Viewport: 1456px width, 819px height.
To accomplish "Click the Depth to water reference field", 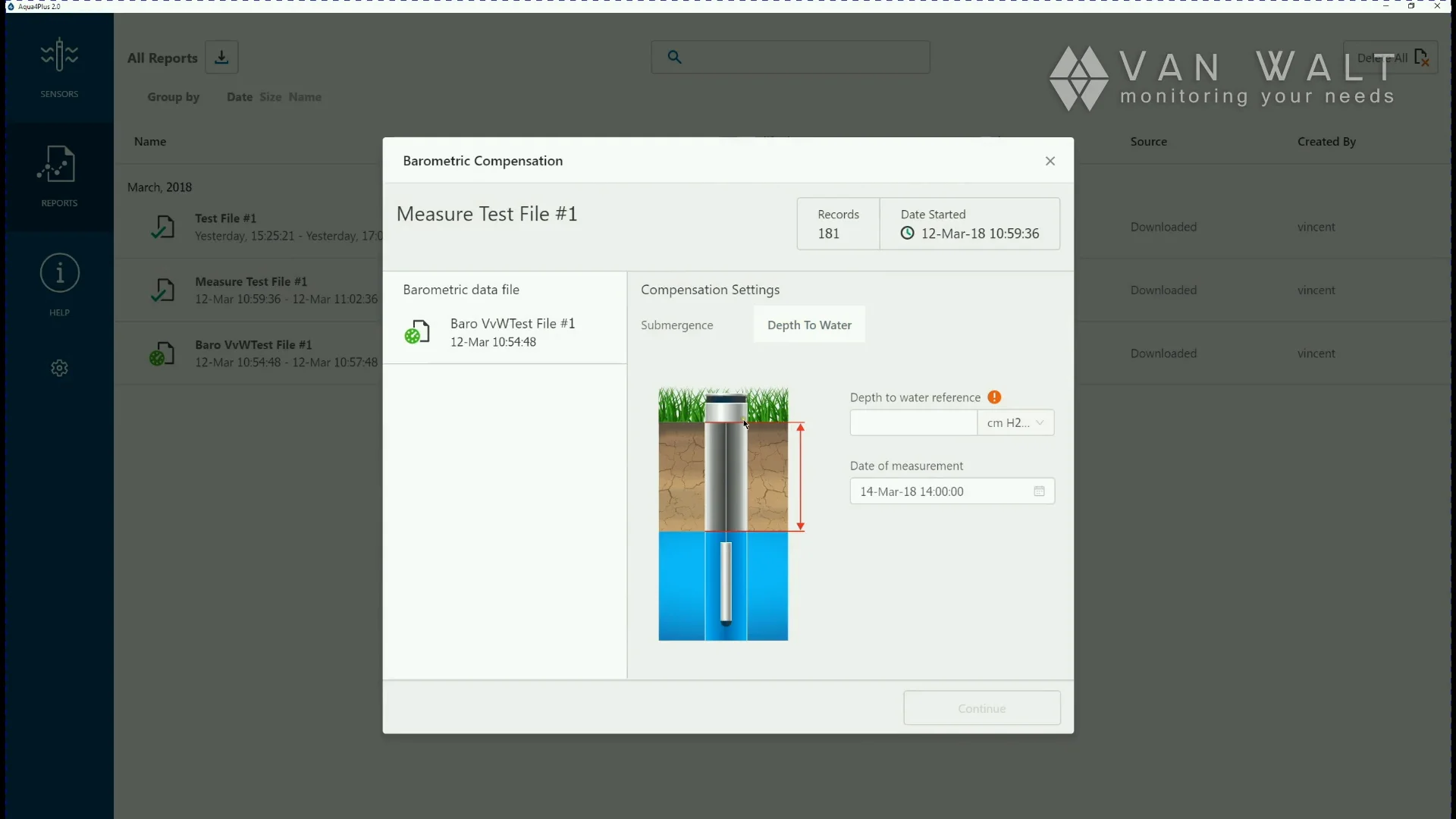I will (x=913, y=423).
